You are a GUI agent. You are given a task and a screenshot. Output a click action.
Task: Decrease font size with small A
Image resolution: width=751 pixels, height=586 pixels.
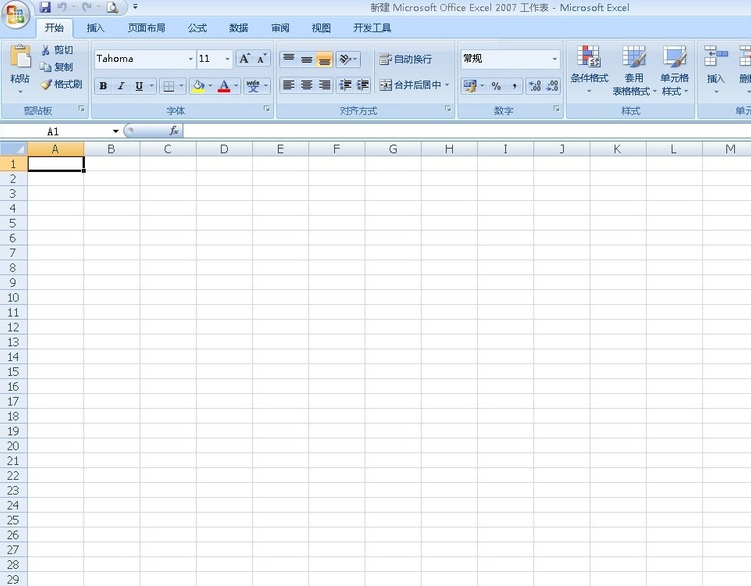tap(262, 59)
